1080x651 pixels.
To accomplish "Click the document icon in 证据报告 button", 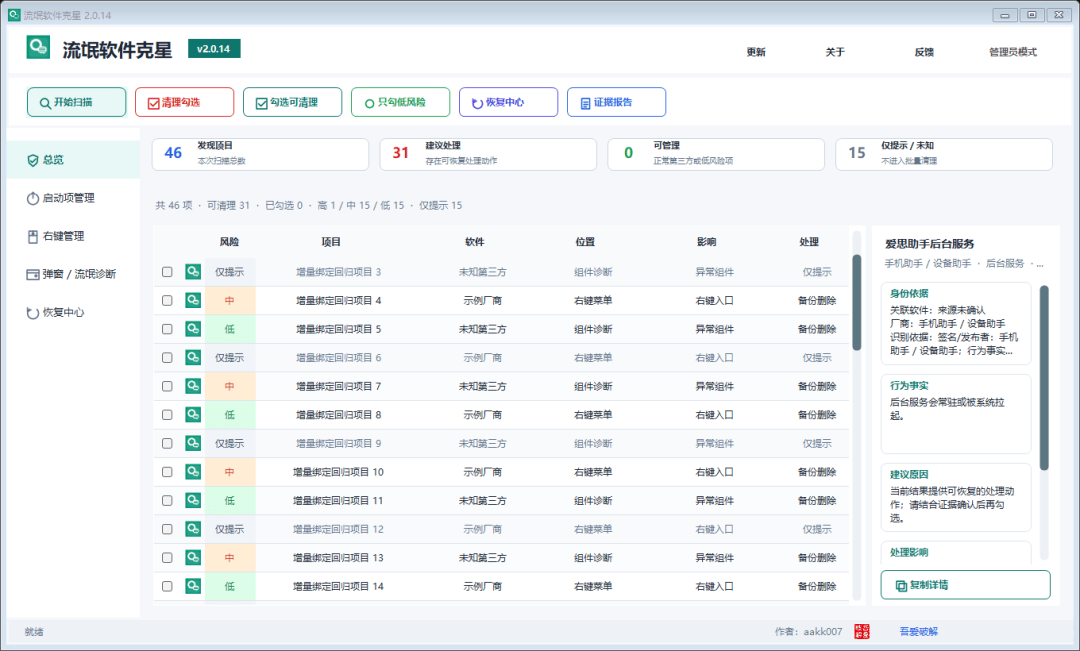I will pos(585,103).
